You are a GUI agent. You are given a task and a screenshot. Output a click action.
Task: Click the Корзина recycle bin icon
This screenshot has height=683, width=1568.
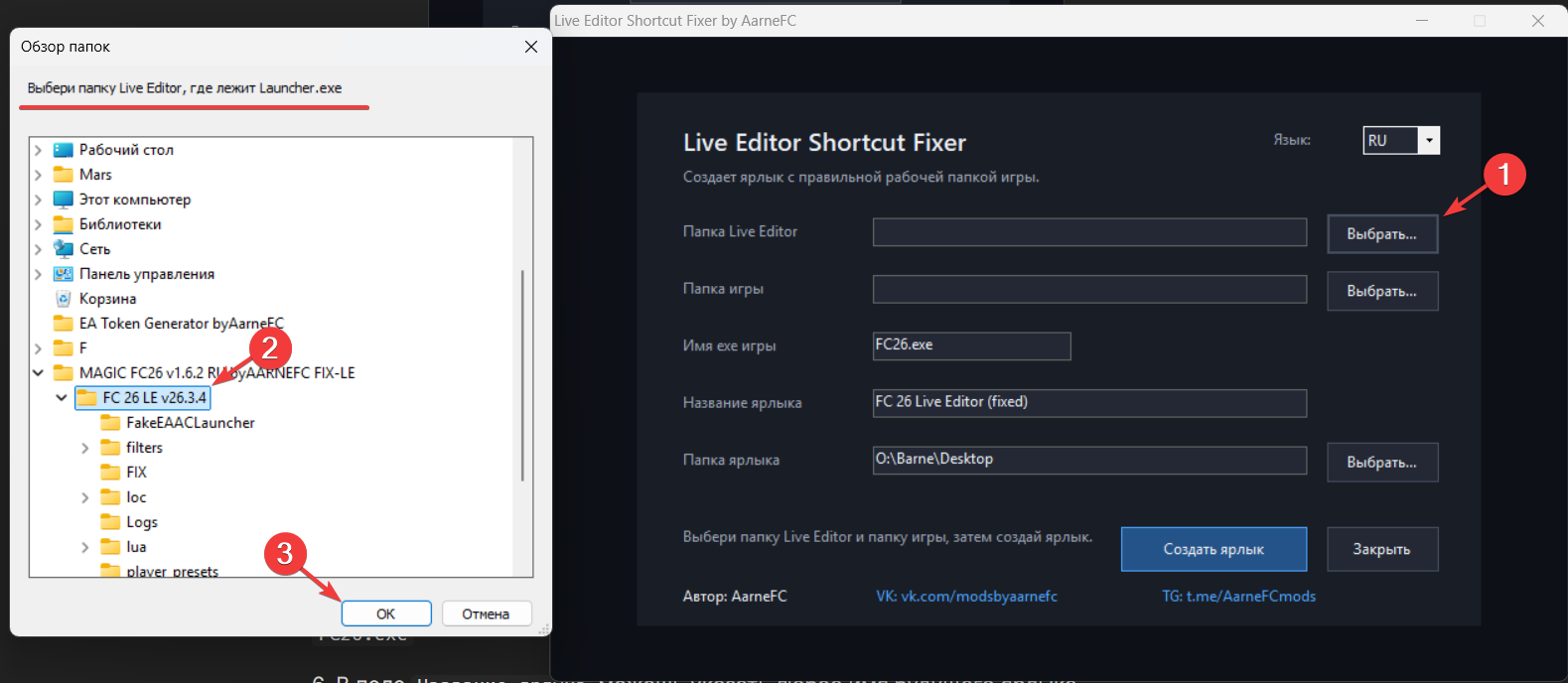coord(64,299)
